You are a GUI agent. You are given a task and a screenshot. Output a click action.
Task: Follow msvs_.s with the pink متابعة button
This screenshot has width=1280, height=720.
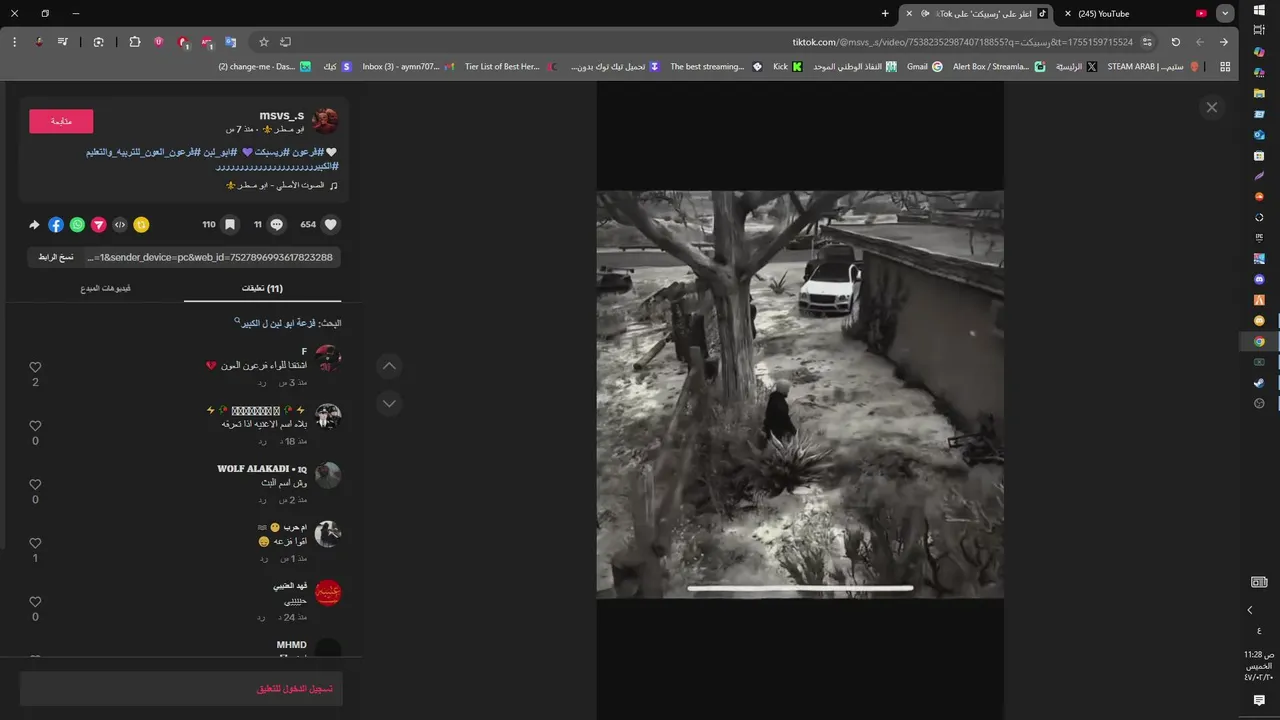pyautogui.click(x=61, y=121)
